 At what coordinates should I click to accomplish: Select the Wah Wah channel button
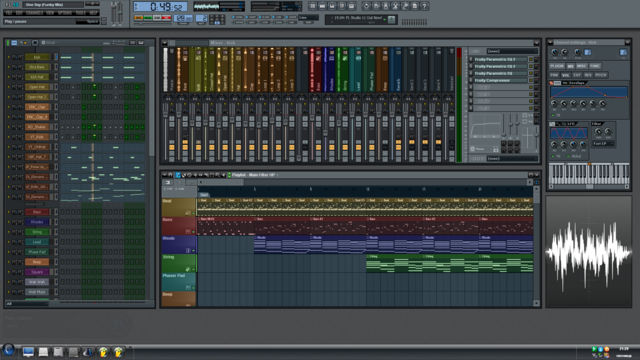[37, 282]
